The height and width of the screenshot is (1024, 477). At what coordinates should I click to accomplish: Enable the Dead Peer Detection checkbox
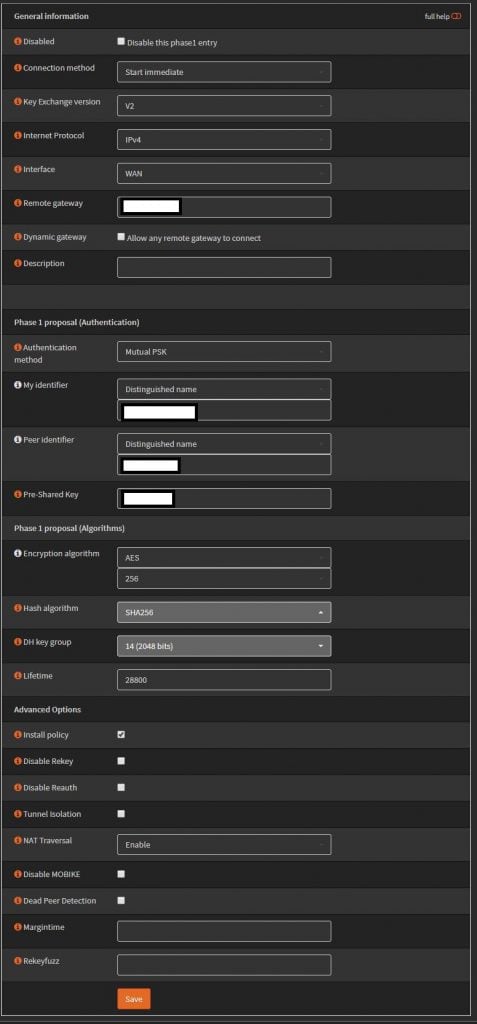click(x=121, y=900)
